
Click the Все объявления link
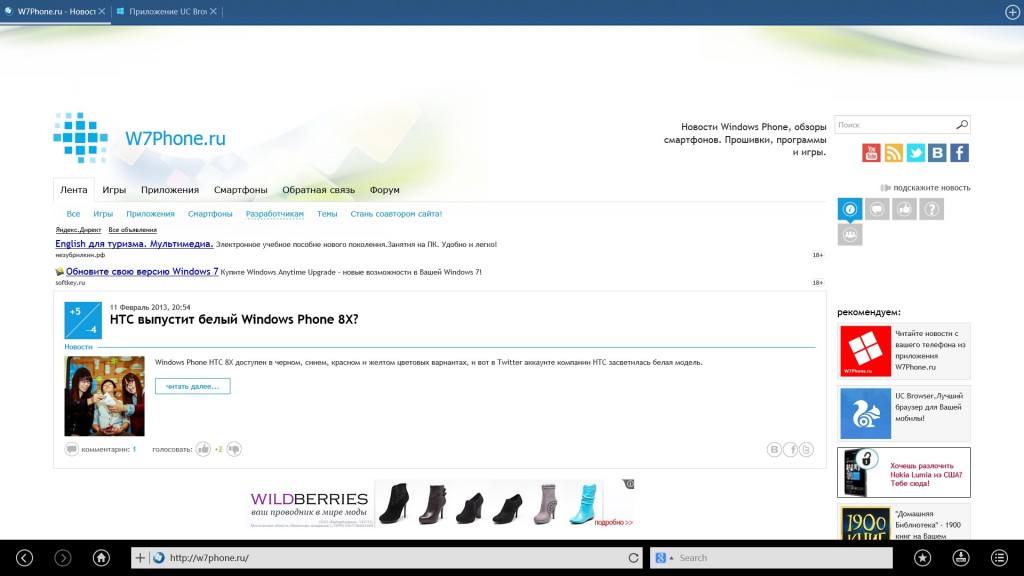coord(133,230)
